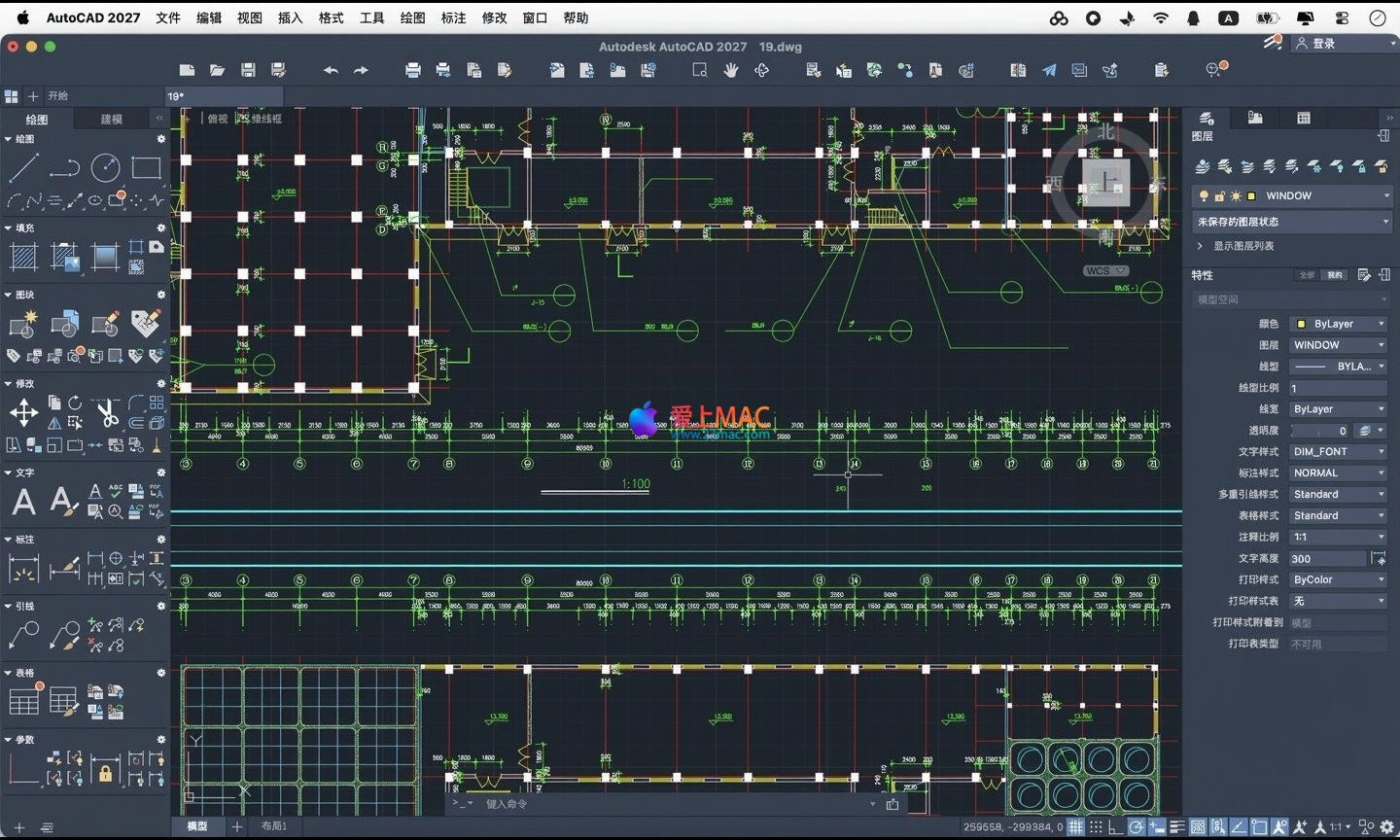Viewport: 1400px width, 840px height.
Task: Select the Circle drawing tool
Action: (105, 167)
